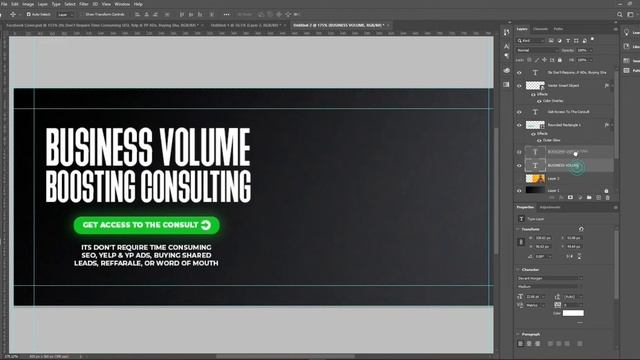Open the three-dots align options
The image size is (640, 360).
click(x=227, y=14)
